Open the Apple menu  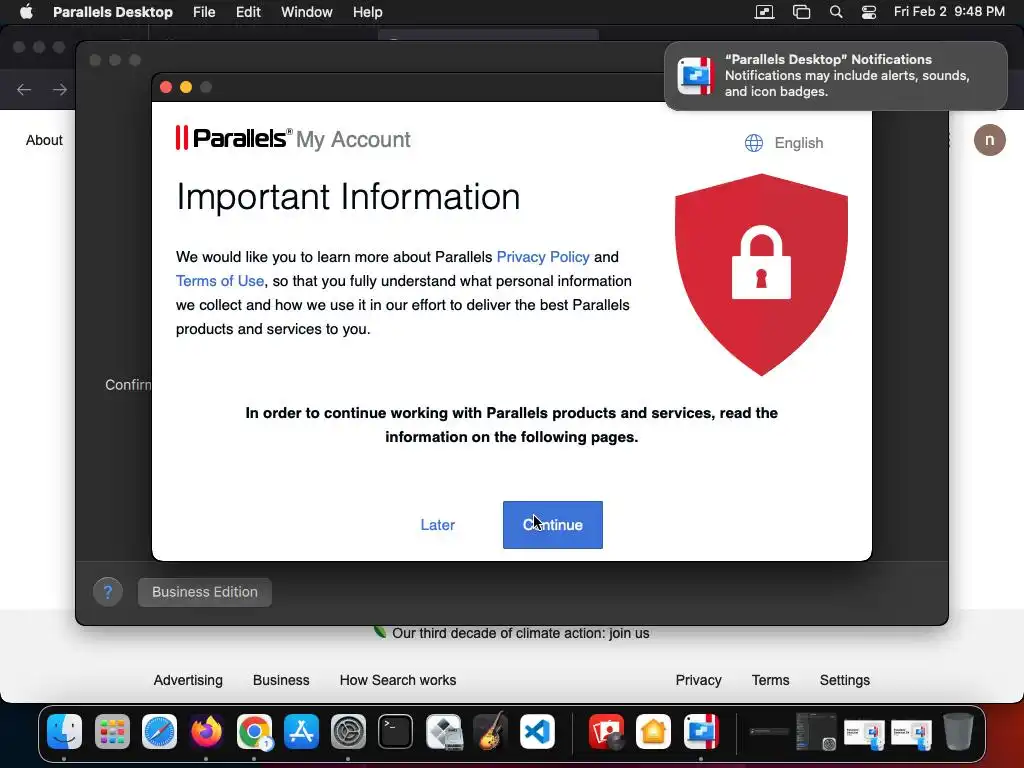(26, 12)
